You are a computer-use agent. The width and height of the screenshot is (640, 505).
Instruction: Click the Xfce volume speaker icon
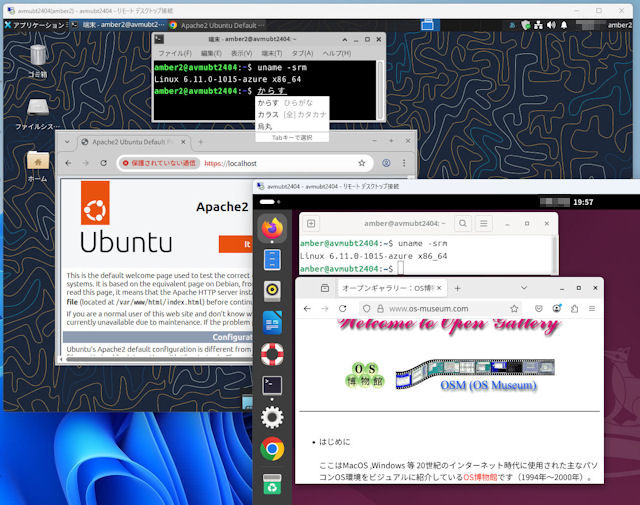(x=551, y=25)
